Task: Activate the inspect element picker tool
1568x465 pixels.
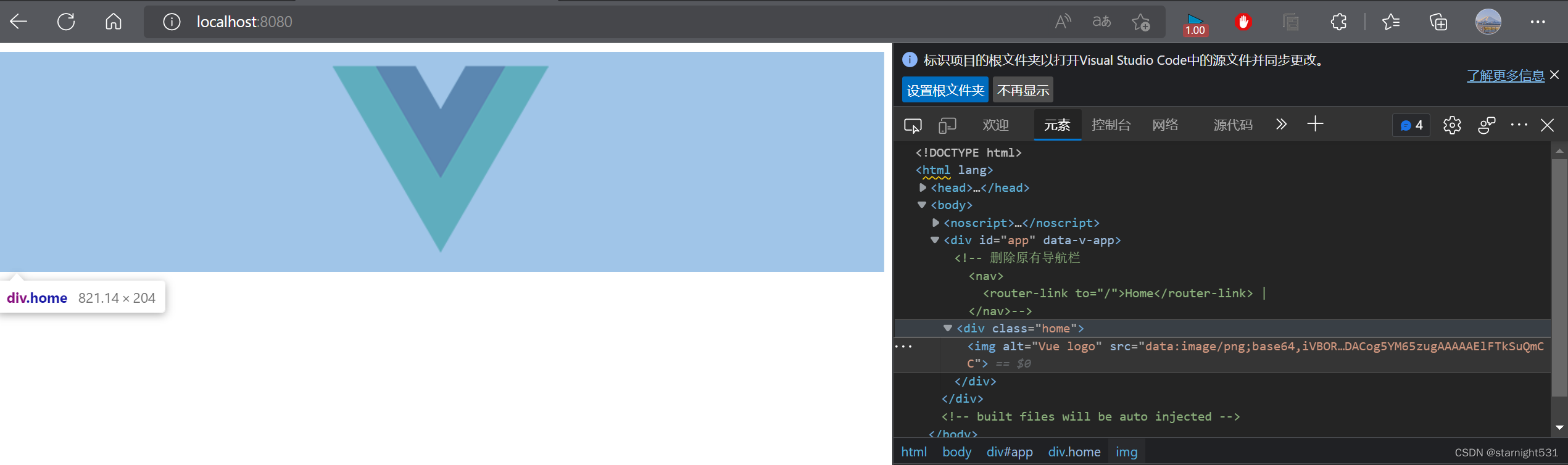Action: [x=913, y=125]
